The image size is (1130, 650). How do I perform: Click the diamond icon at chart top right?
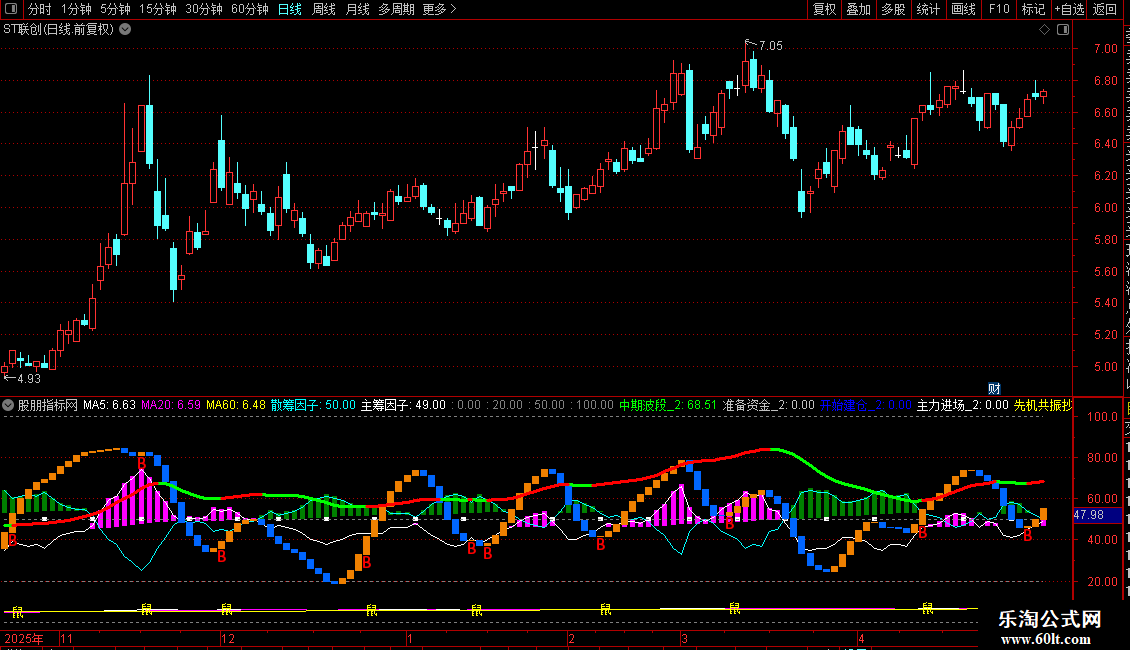click(x=1044, y=30)
